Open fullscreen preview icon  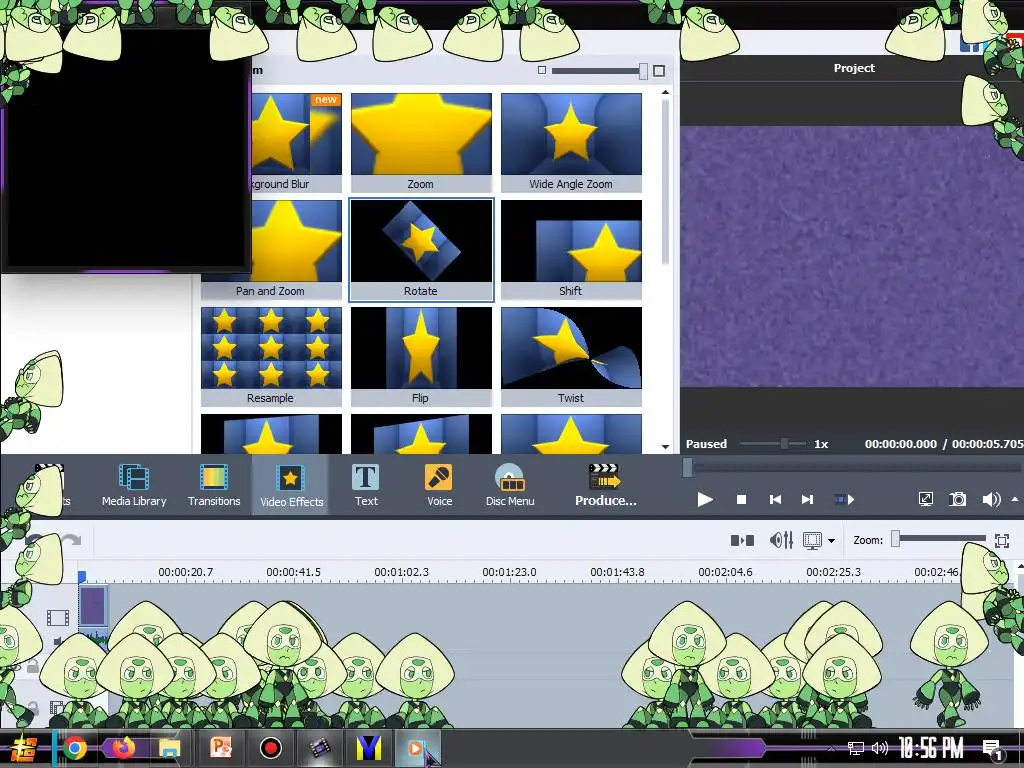click(x=925, y=500)
